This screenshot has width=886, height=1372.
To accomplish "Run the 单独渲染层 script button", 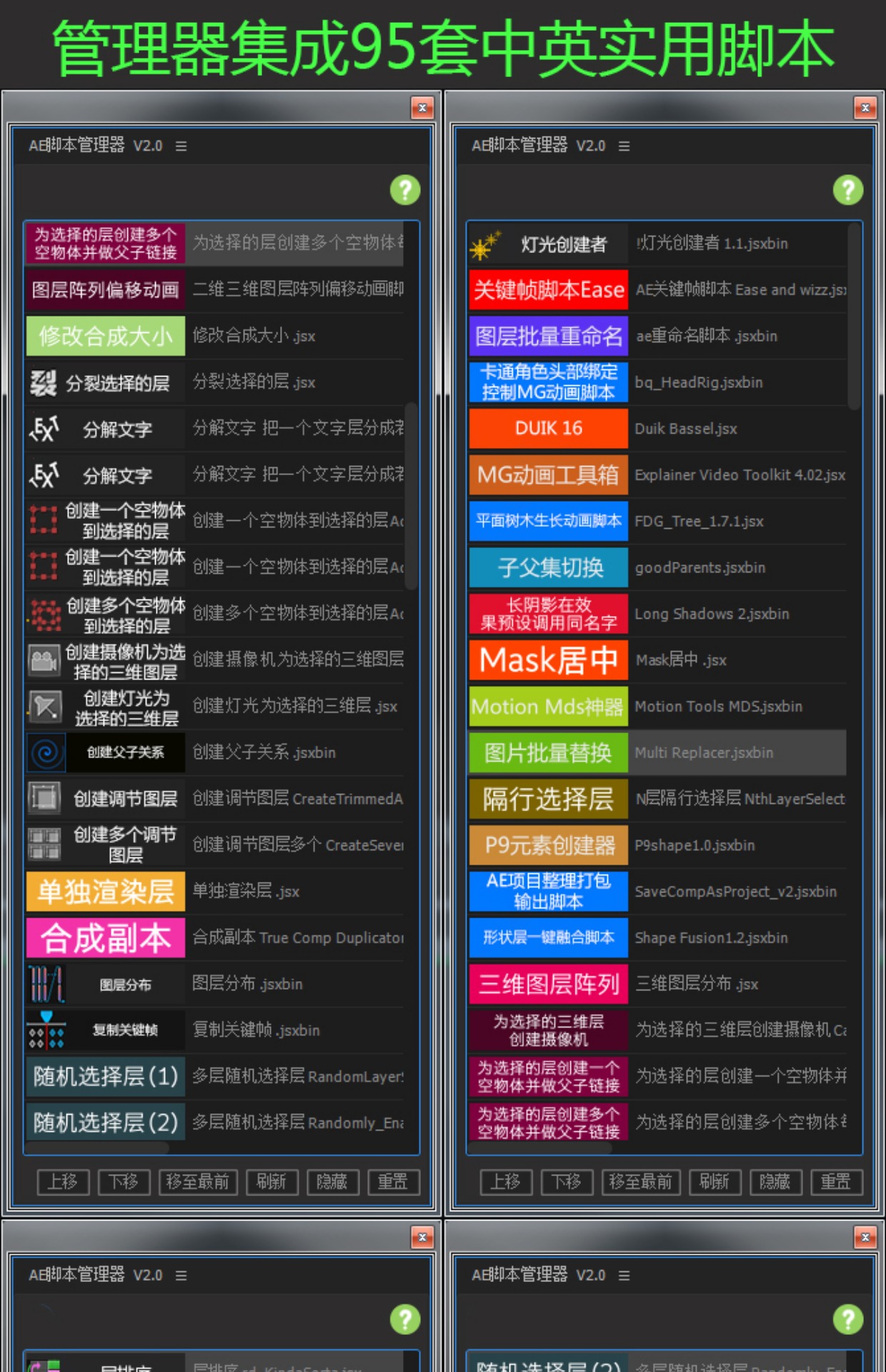I will (x=106, y=891).
